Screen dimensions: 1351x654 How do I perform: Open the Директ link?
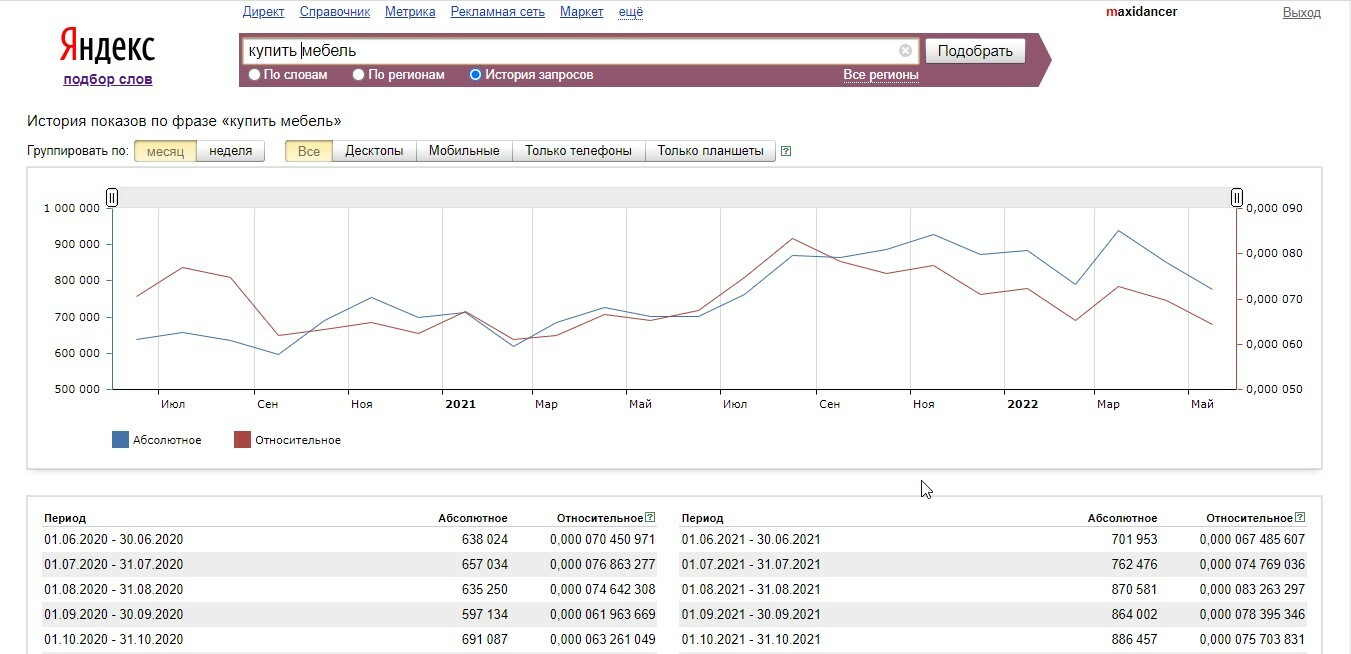click(x=264, y=12)
